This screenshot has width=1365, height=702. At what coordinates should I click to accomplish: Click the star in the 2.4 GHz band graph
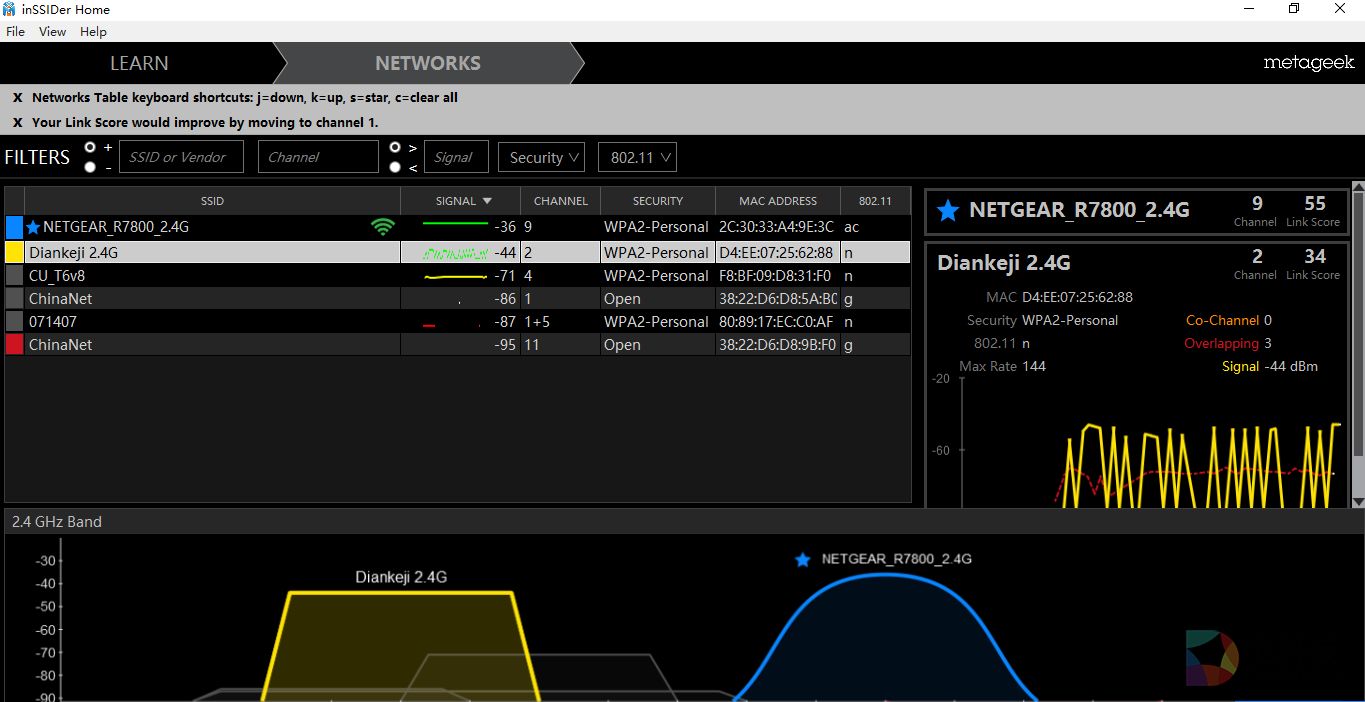(x=802, y=560)
